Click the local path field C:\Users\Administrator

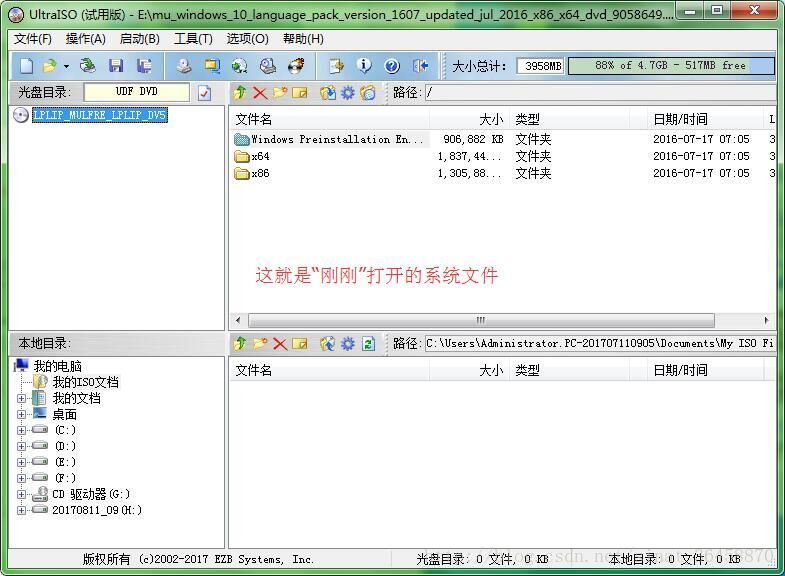600,344
